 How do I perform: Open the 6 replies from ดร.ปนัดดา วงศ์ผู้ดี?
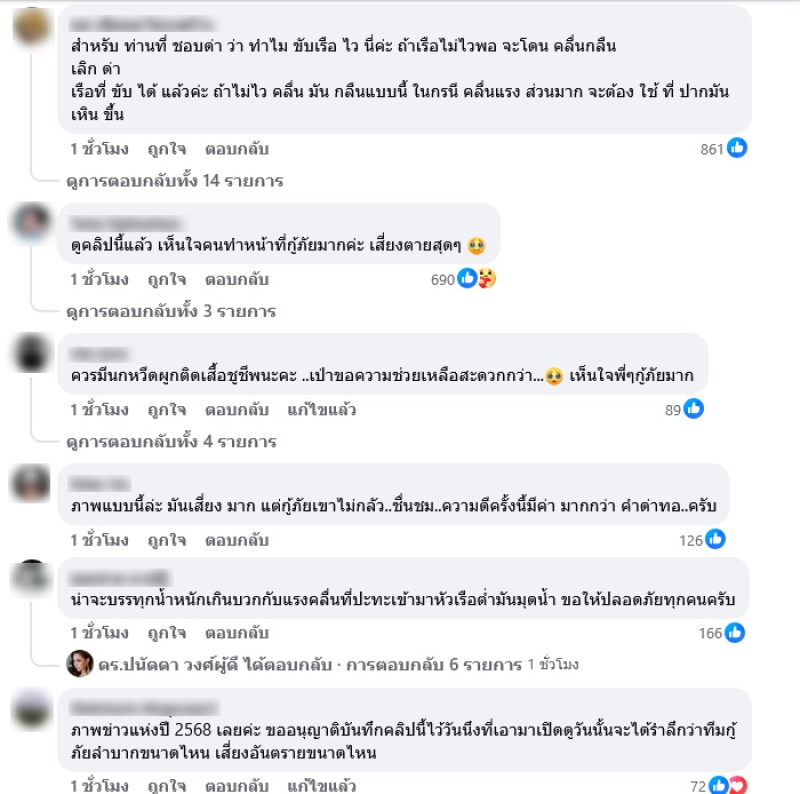pyautogui.click(x=434, y=664)
